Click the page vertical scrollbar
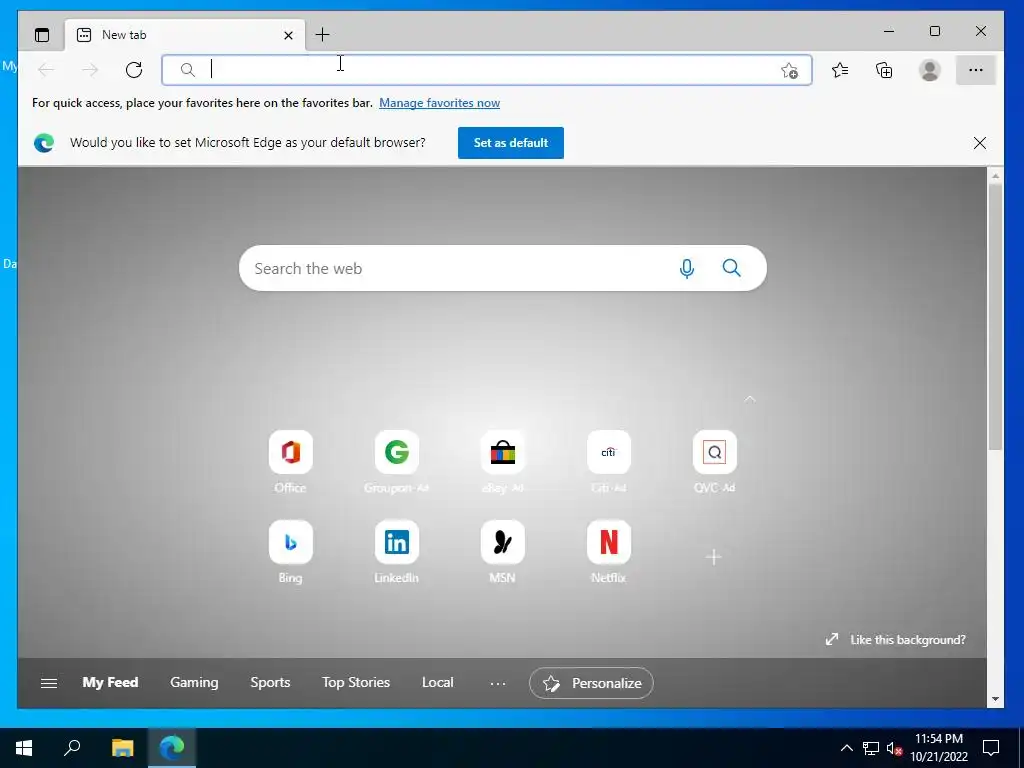 [995, 316]
